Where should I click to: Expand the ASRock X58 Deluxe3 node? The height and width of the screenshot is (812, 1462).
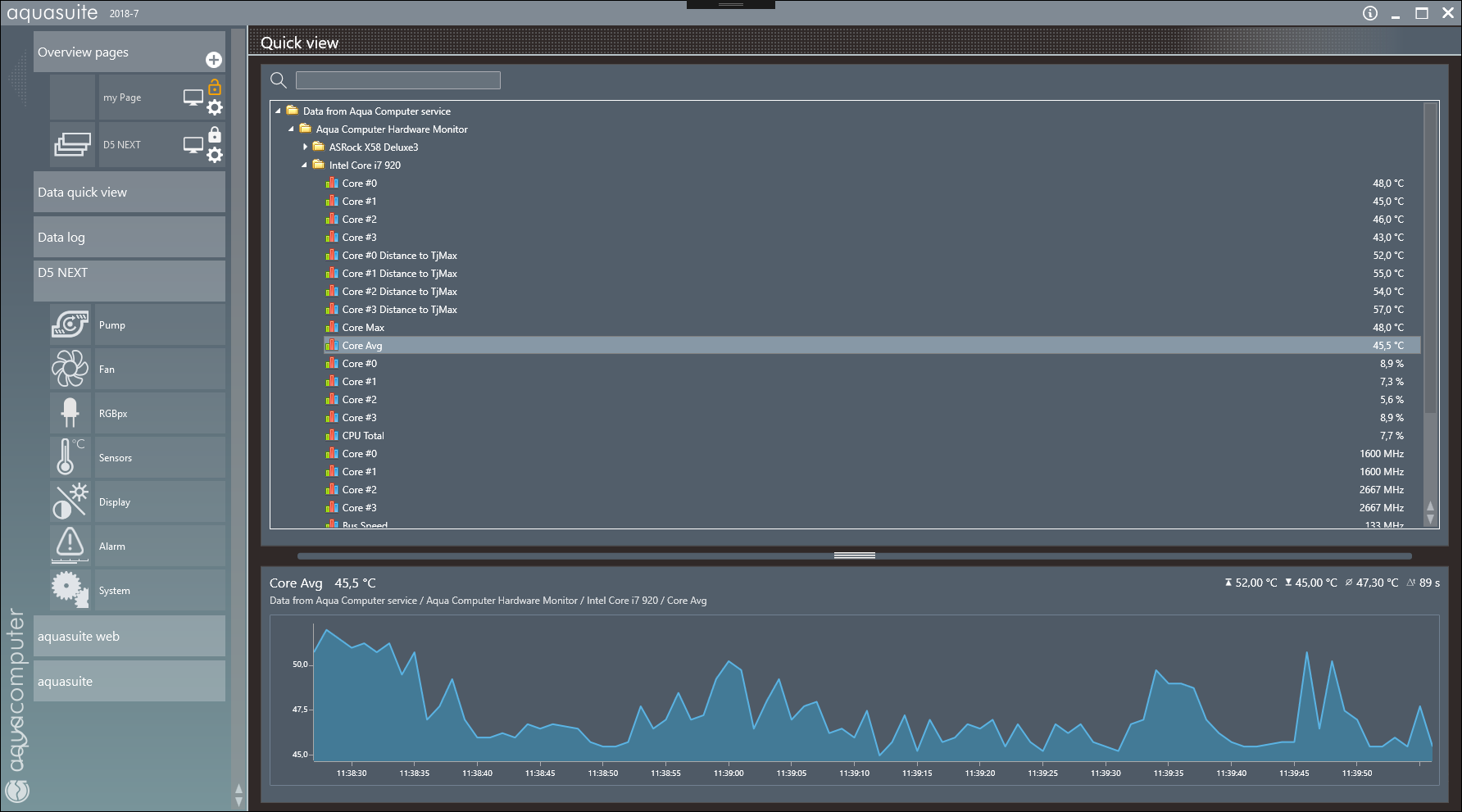[x=305, y=147]
